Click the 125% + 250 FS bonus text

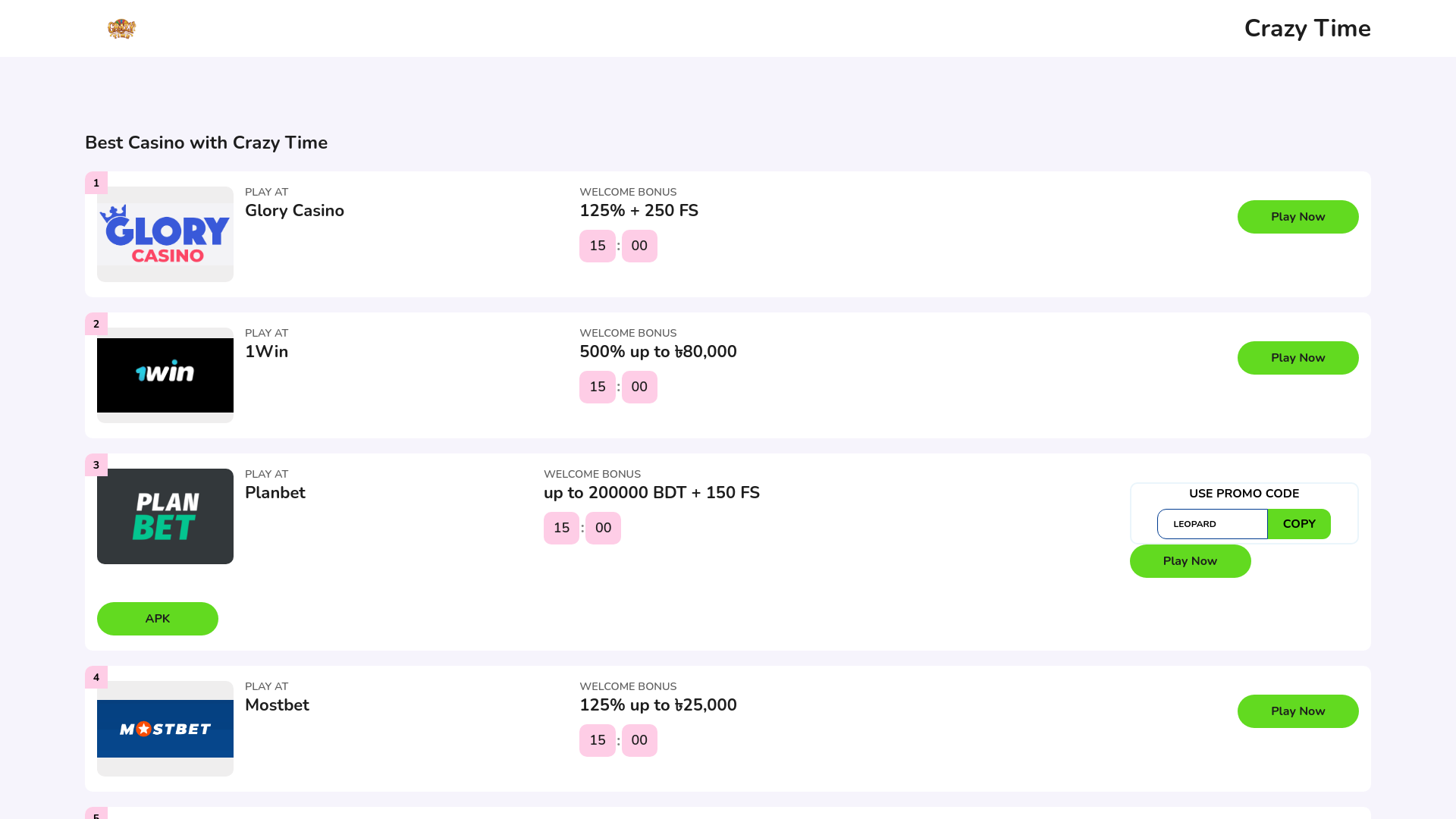[x=639, y=211]
